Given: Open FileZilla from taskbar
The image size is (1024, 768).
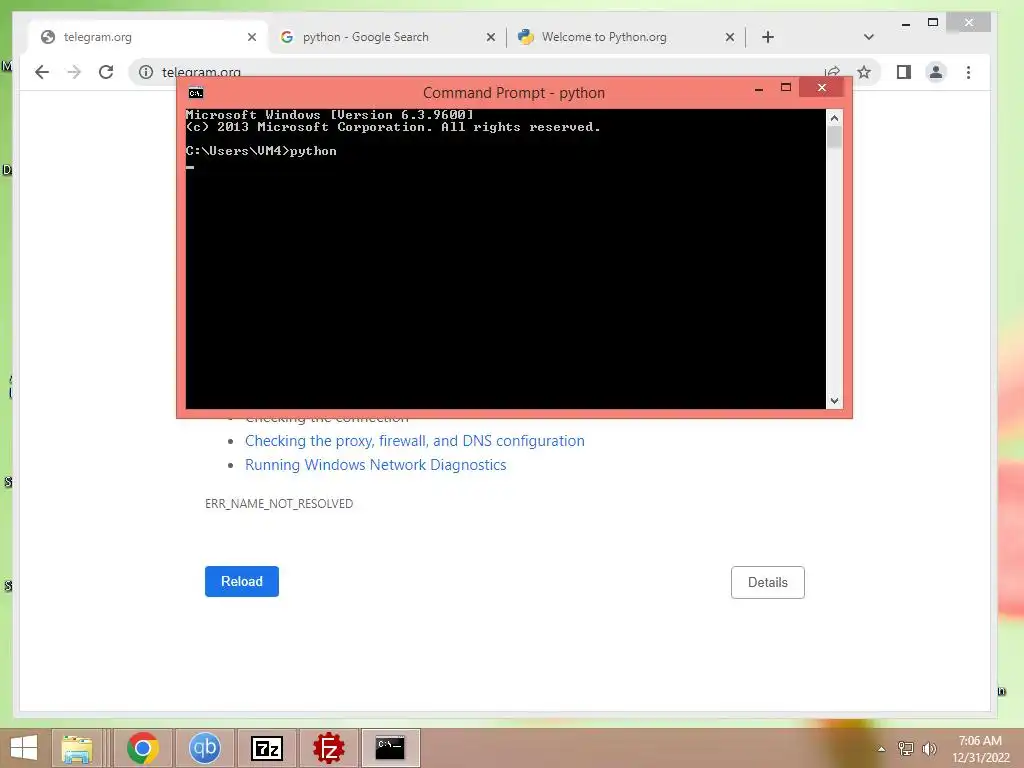Looking at the screenshot, I should (328, 748).
